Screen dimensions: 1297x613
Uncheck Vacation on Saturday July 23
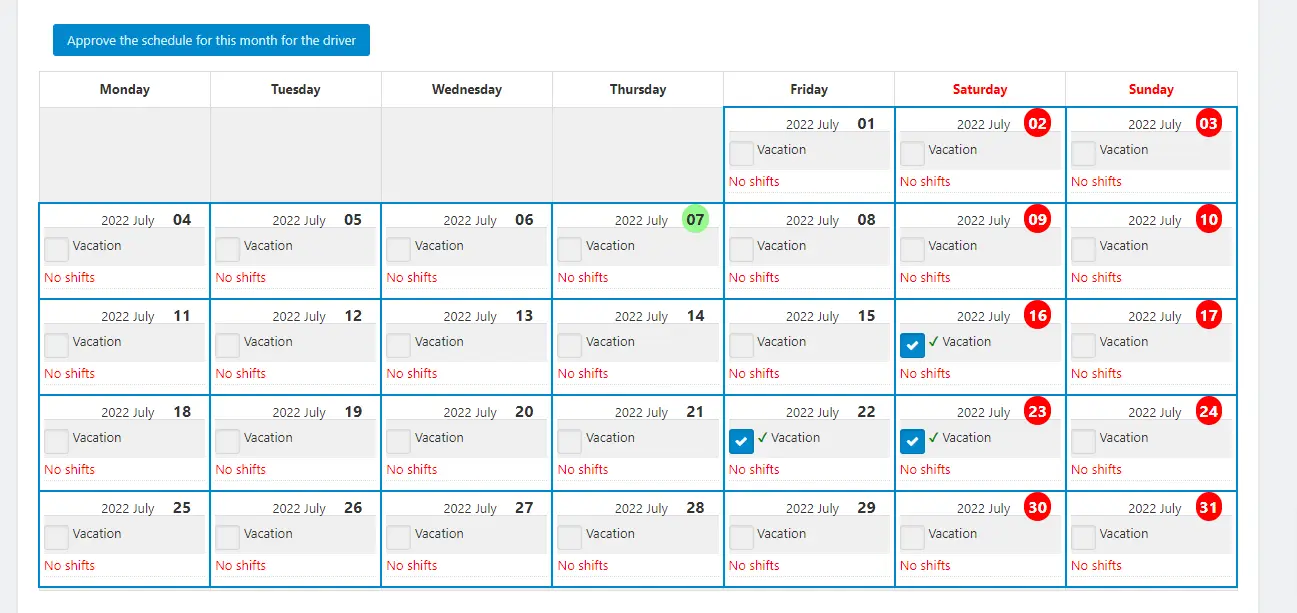(912, 441)
